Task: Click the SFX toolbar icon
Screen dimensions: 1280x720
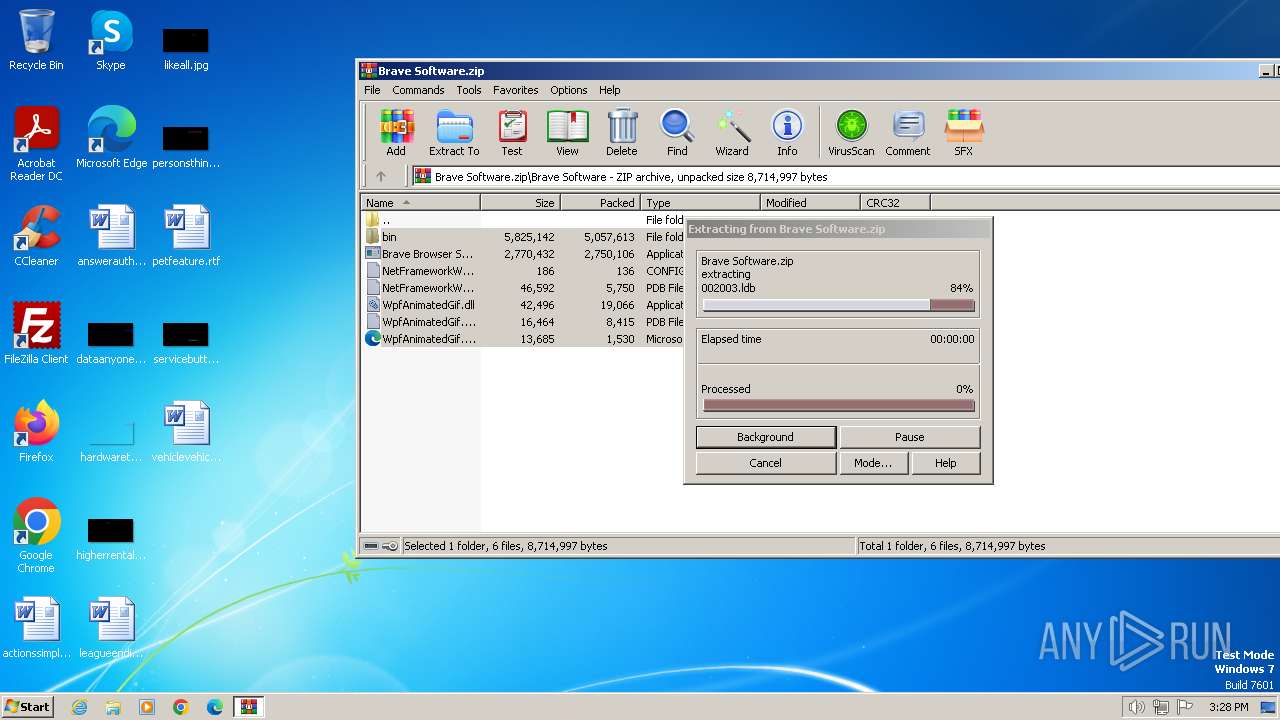Action: (963, 133)
